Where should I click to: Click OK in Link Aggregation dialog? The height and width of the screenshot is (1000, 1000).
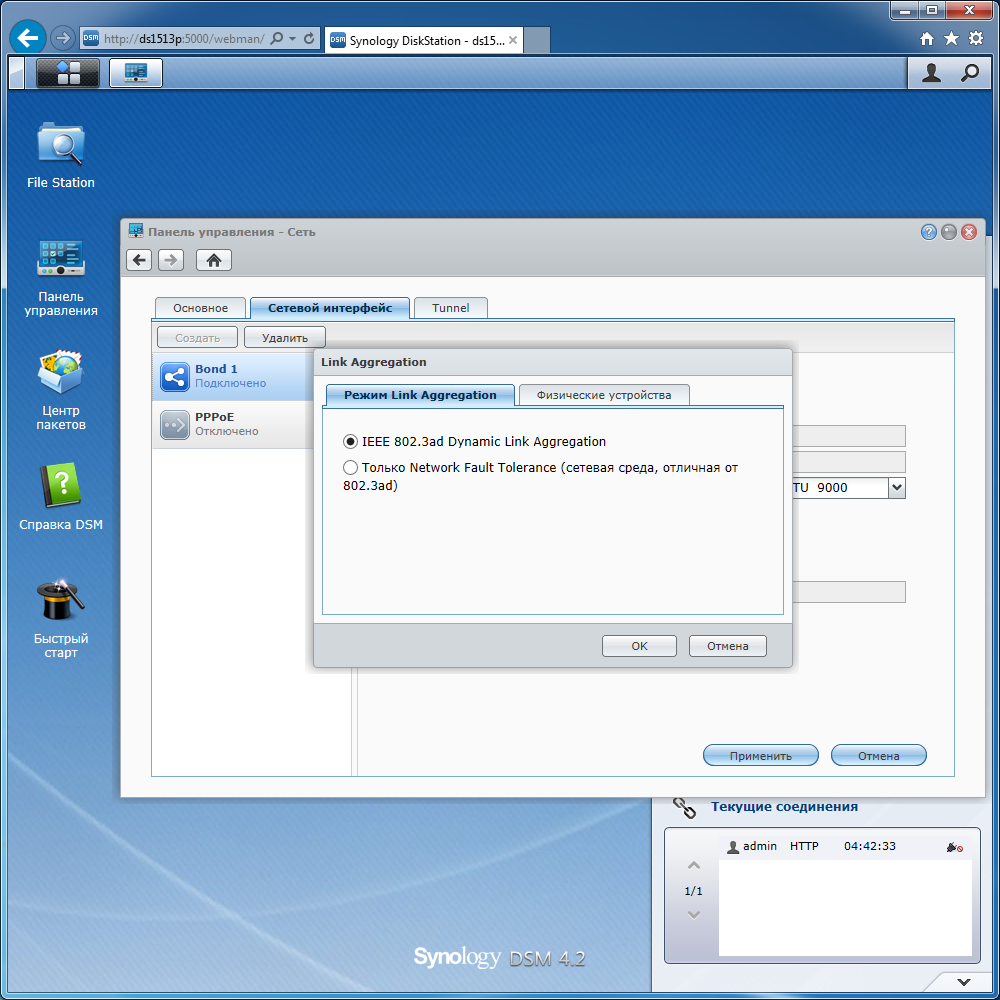[x=639, y=646]
